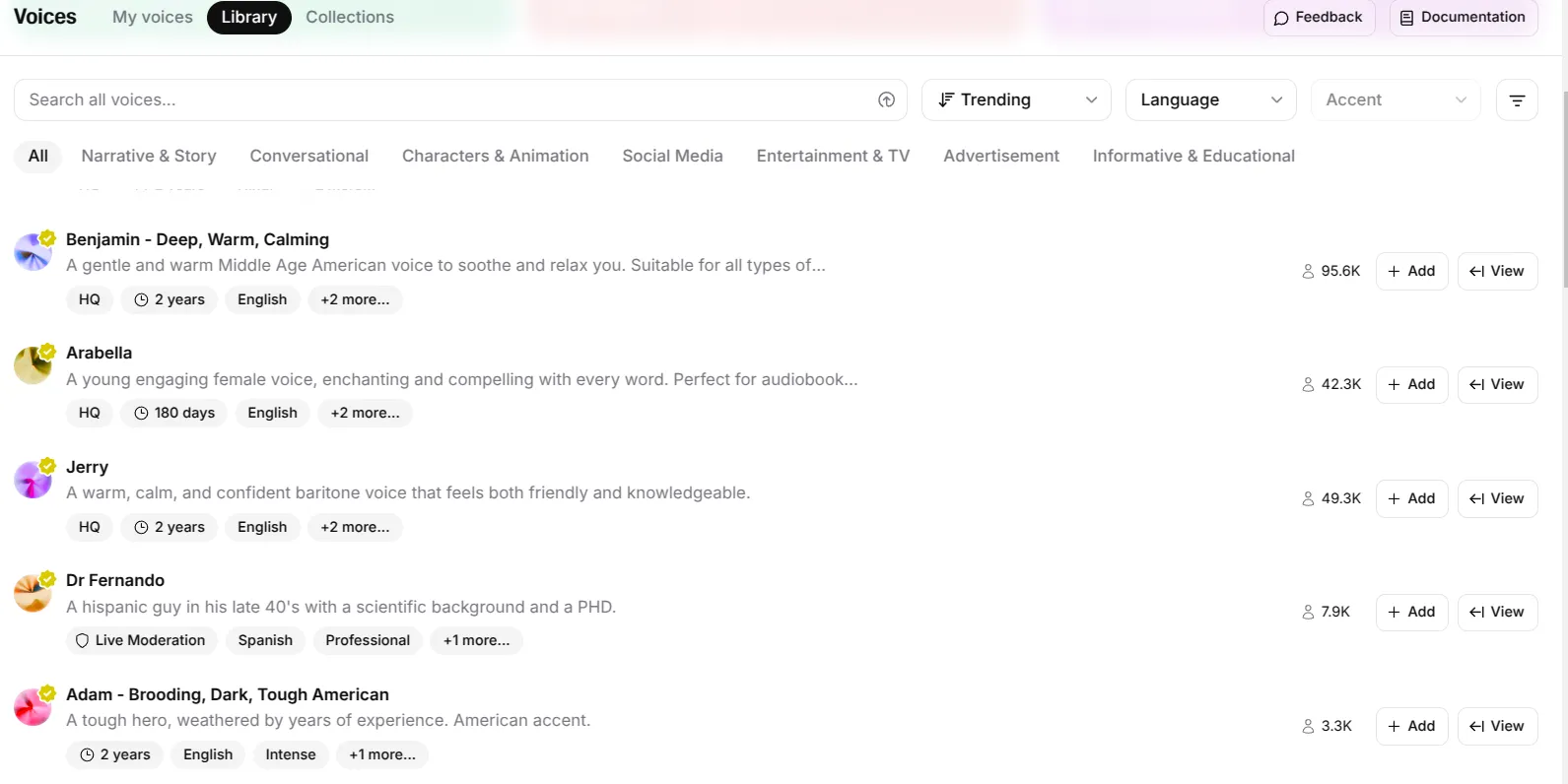Click the Voices page title

45,17
